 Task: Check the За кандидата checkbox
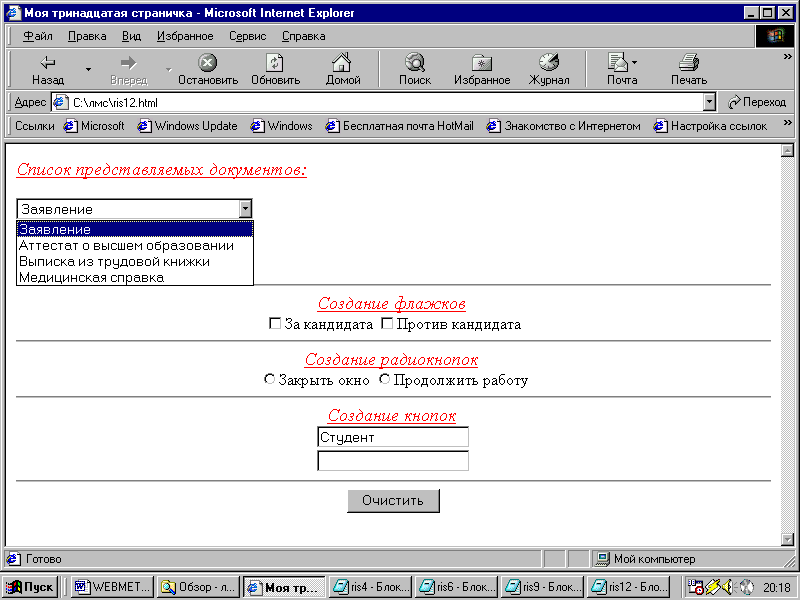tap(274, 323)
